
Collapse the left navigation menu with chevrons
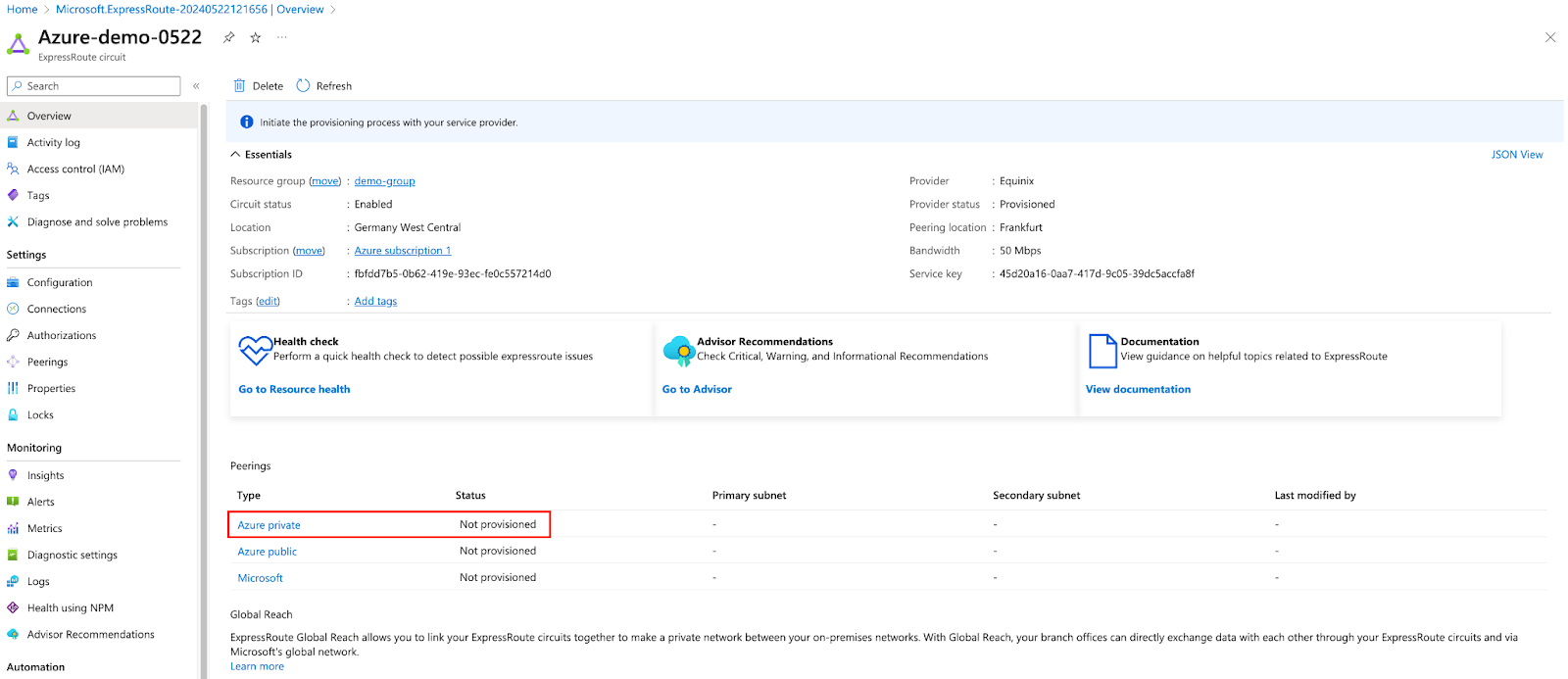196,86
